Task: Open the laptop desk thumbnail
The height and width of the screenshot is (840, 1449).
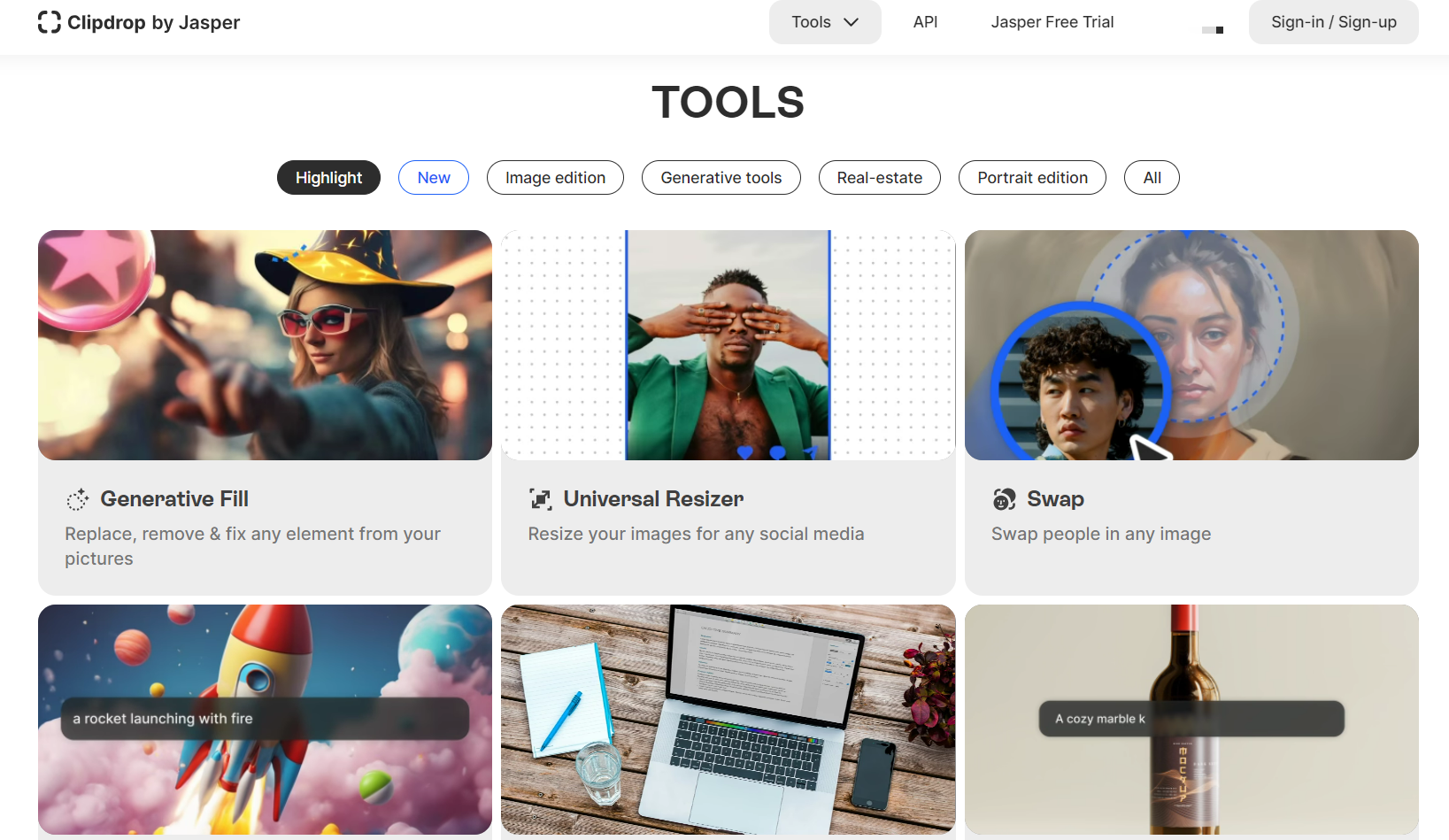Action: point(728,720)
